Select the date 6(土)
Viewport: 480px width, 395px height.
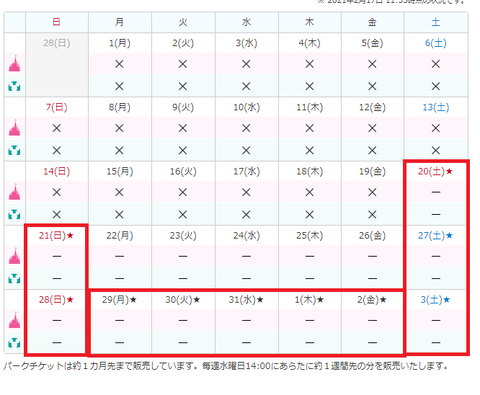point(436,43)
